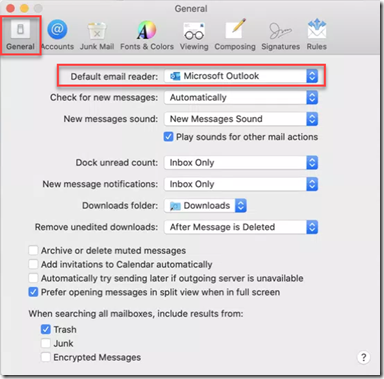Viewport: 384px width, 379px height.
Task: Open the Default email reader dropdown
Action: (241, 76)
